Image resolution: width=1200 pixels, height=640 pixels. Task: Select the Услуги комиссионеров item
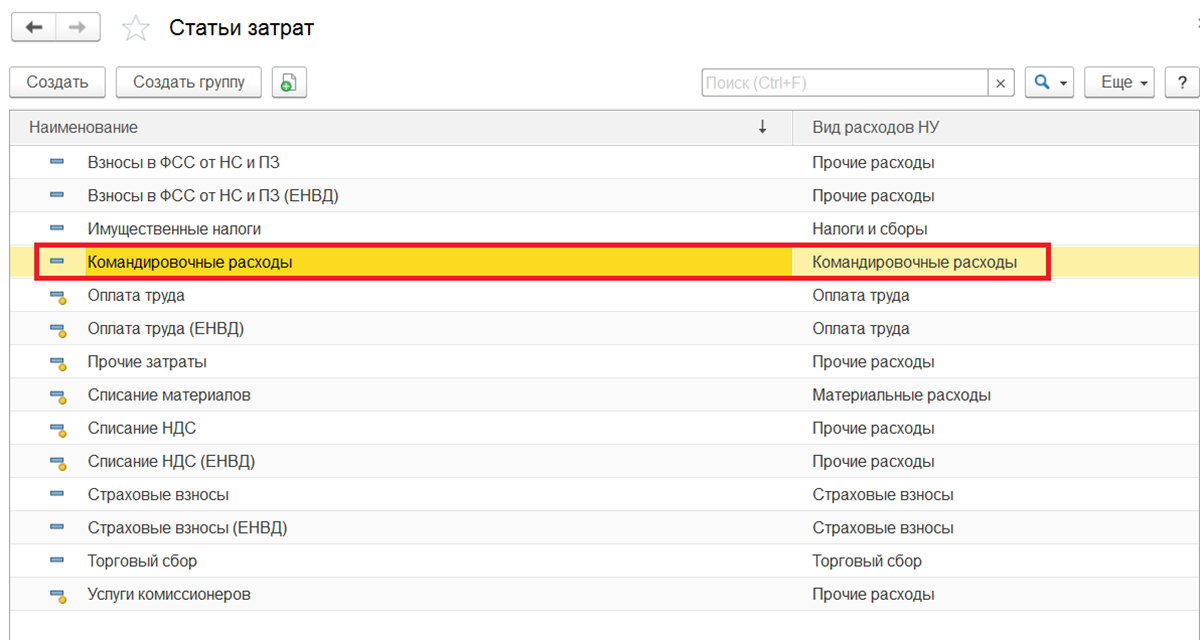tap(169, 594)
